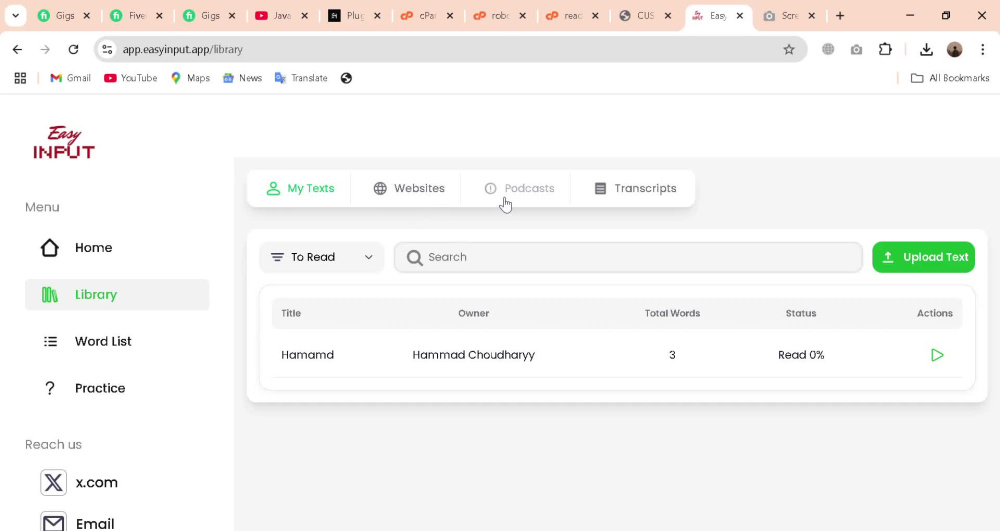Play the Hamamd text entry
This screenshot has height=531, width=1000.
pos(937,355)
